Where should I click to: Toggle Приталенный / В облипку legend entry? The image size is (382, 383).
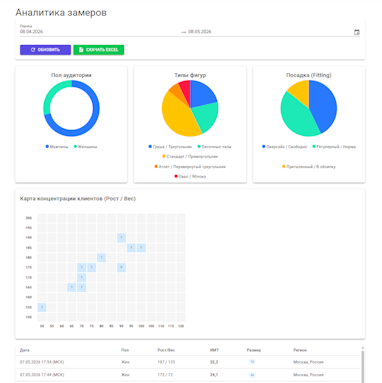click(x=309, y=167)
